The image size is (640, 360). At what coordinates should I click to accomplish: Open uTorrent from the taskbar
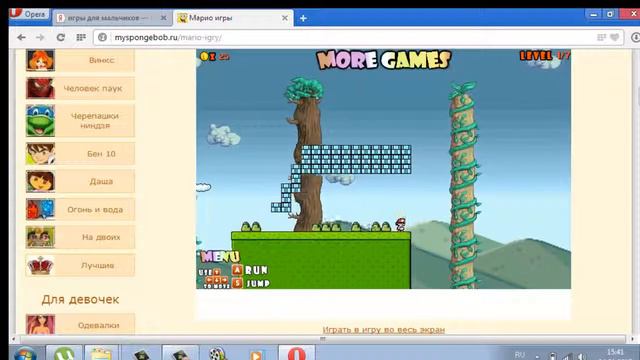(x=65, y=353)
